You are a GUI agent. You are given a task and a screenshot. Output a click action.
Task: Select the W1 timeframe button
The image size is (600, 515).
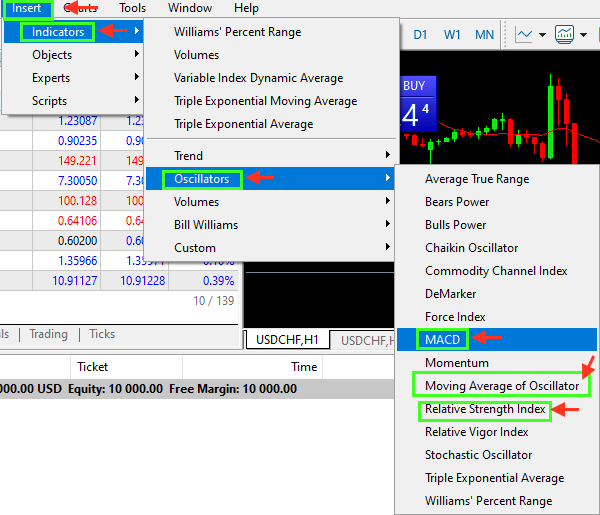tap(452, 35)
